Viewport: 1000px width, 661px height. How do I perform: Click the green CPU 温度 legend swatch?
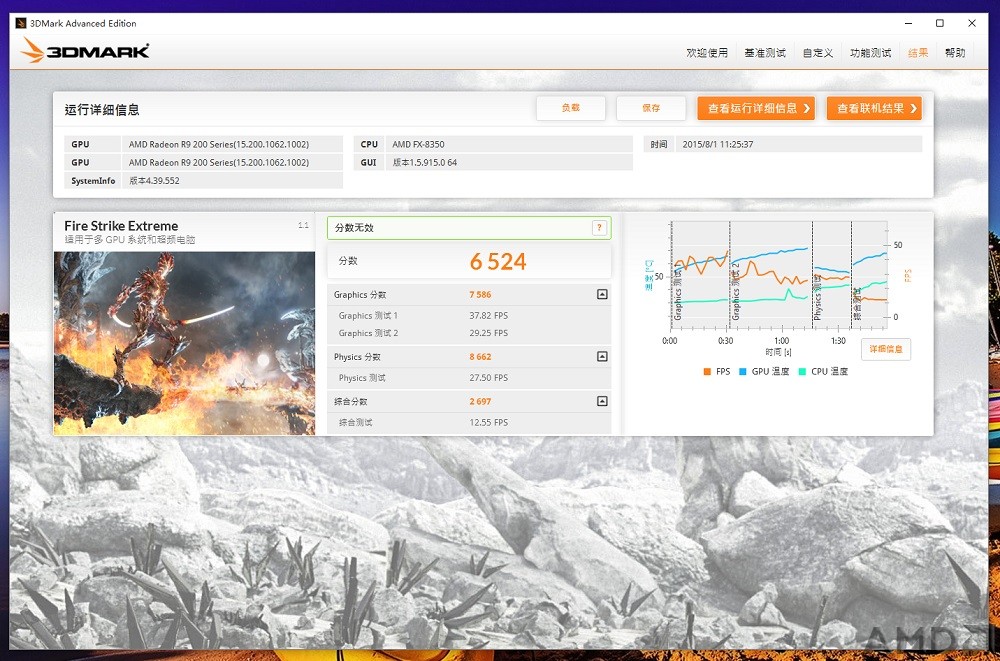802,371
